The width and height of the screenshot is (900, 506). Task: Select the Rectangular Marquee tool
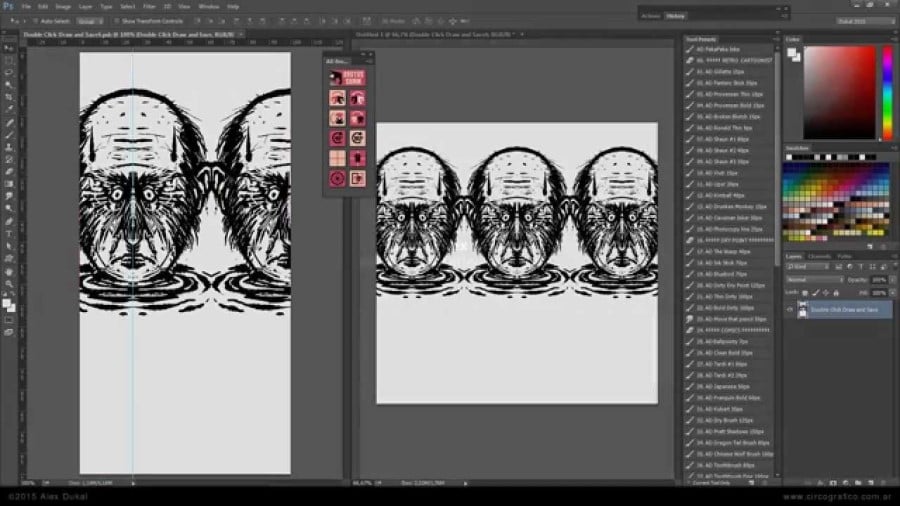[x=9, y=60]
